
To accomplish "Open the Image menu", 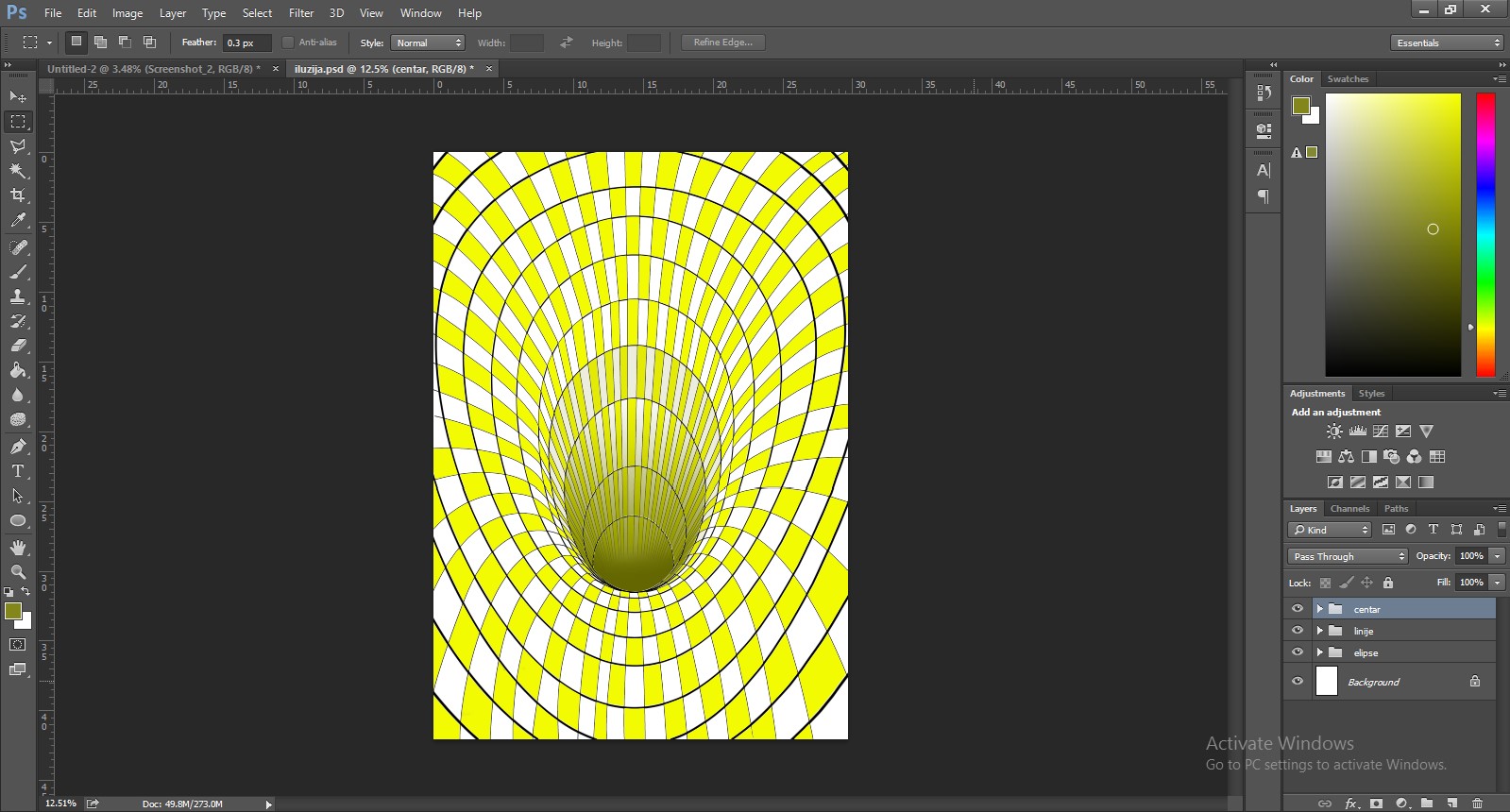I will pyautogui.click(x=127, y=13).
